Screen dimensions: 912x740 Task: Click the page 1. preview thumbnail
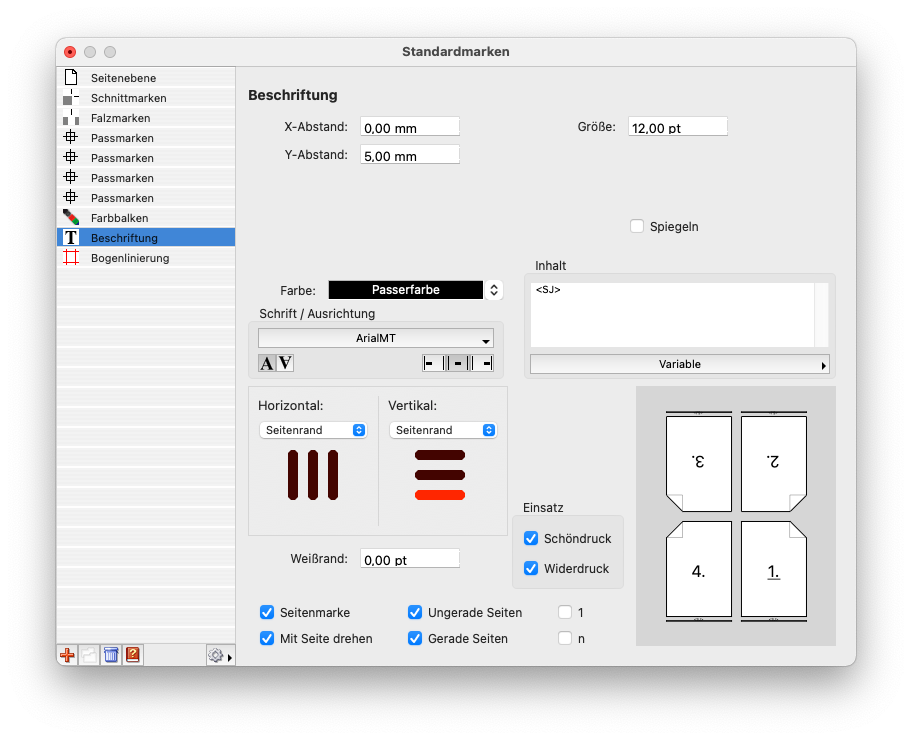(x=774, y=569)
